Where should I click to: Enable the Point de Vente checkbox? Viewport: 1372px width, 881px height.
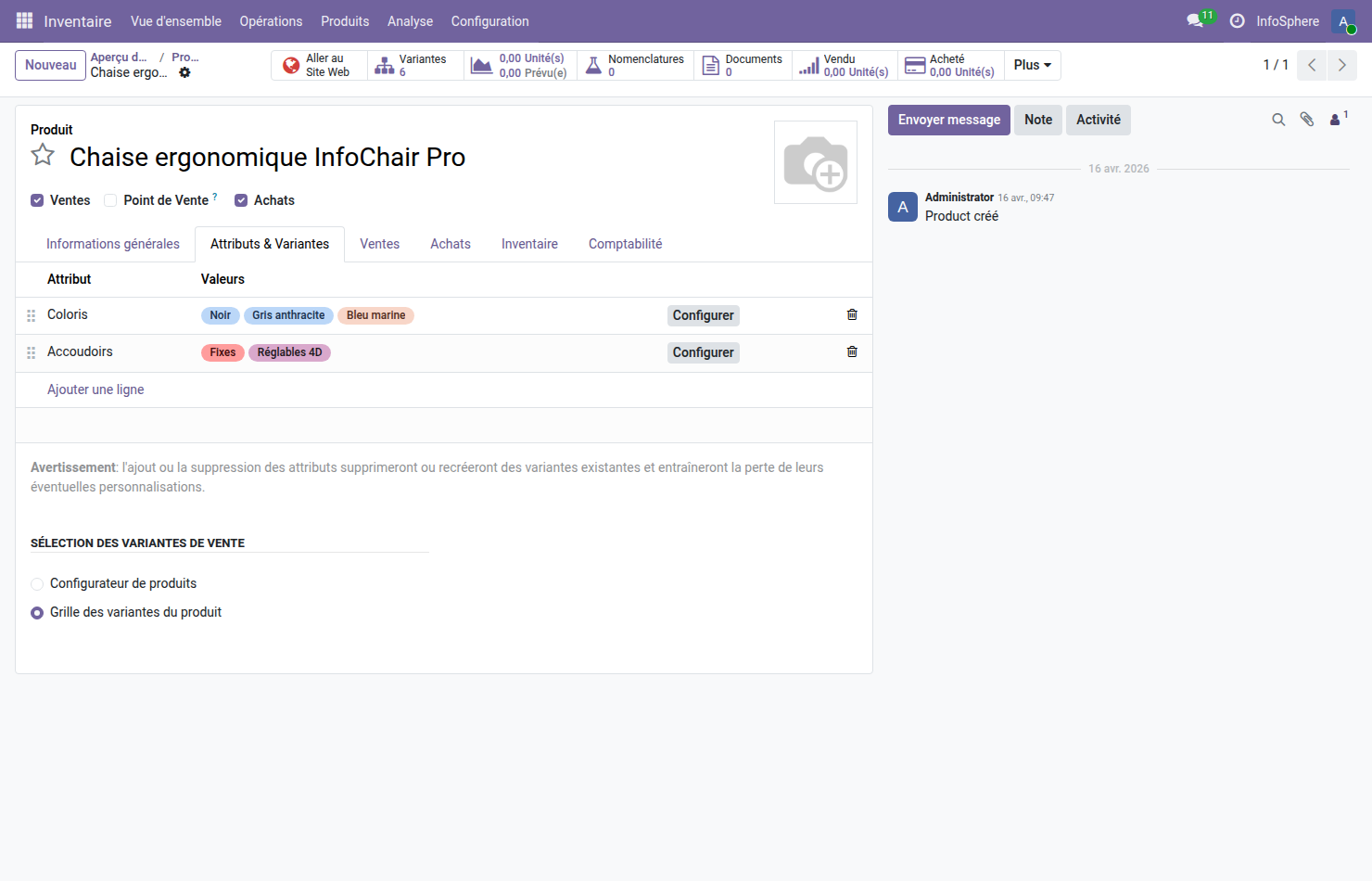110,199
